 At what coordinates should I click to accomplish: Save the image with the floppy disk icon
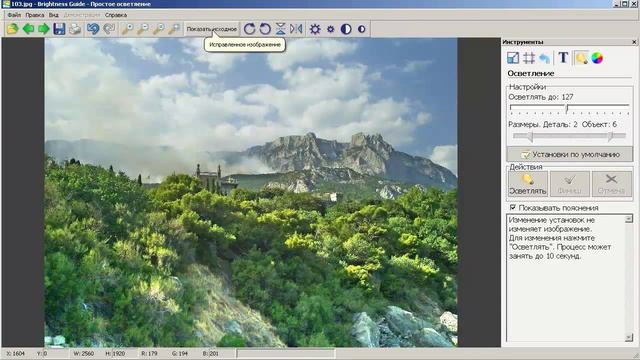[x=59, y=29]
